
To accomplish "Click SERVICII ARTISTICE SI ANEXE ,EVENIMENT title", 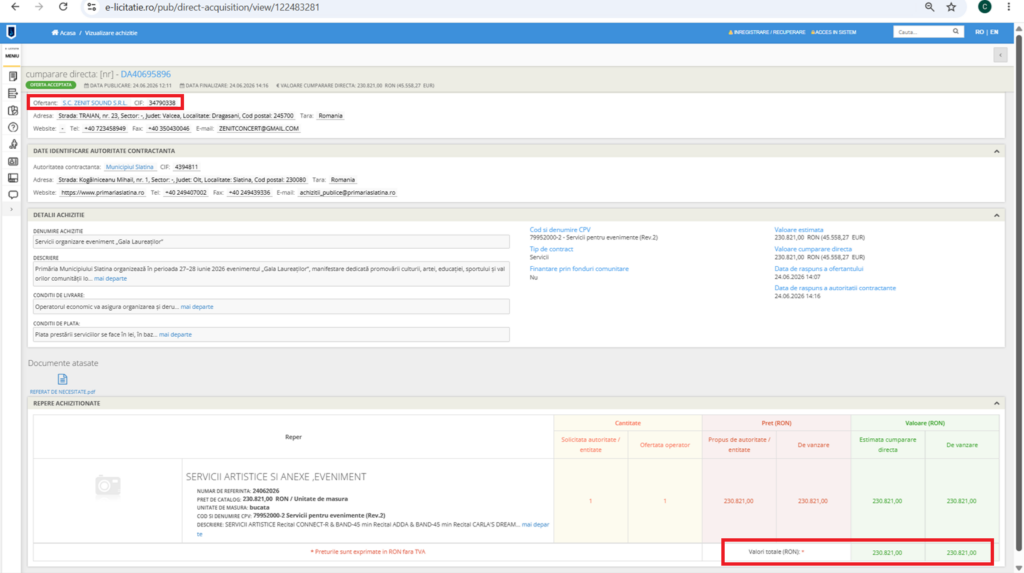I will [276, 477].
